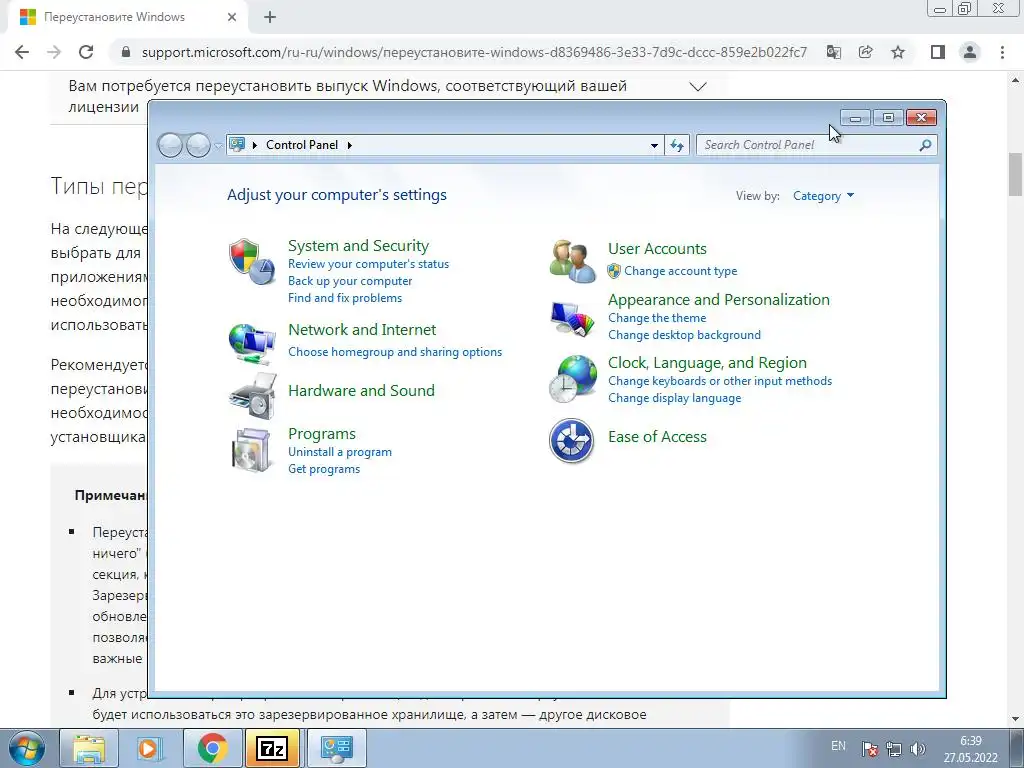Click the Network and Internet globe icon
Viewport: 1024px width, 768px height.
[252, 344]
